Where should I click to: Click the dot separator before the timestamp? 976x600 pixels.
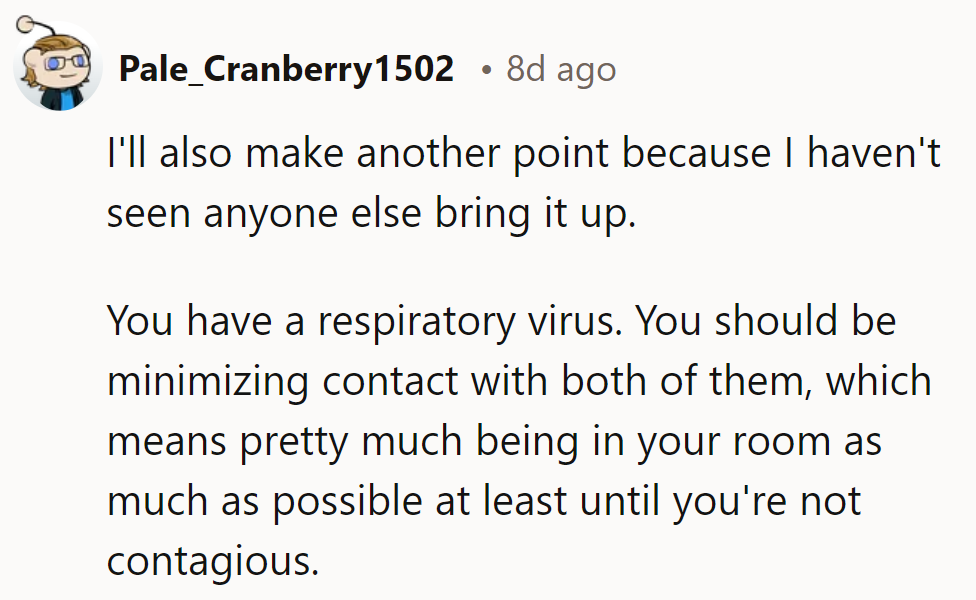coord(485,70)
